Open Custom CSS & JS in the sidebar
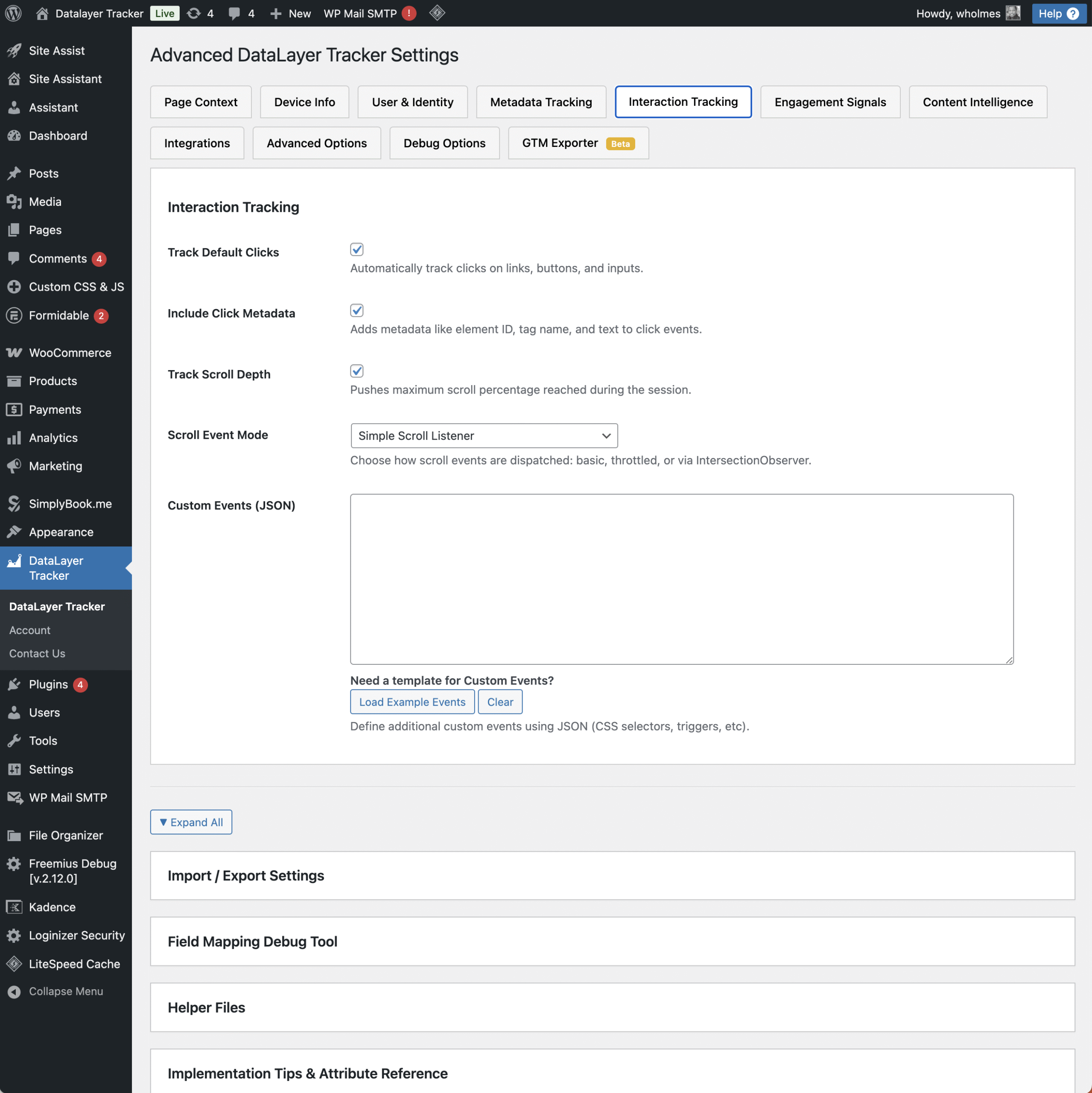 click(66, 287)
